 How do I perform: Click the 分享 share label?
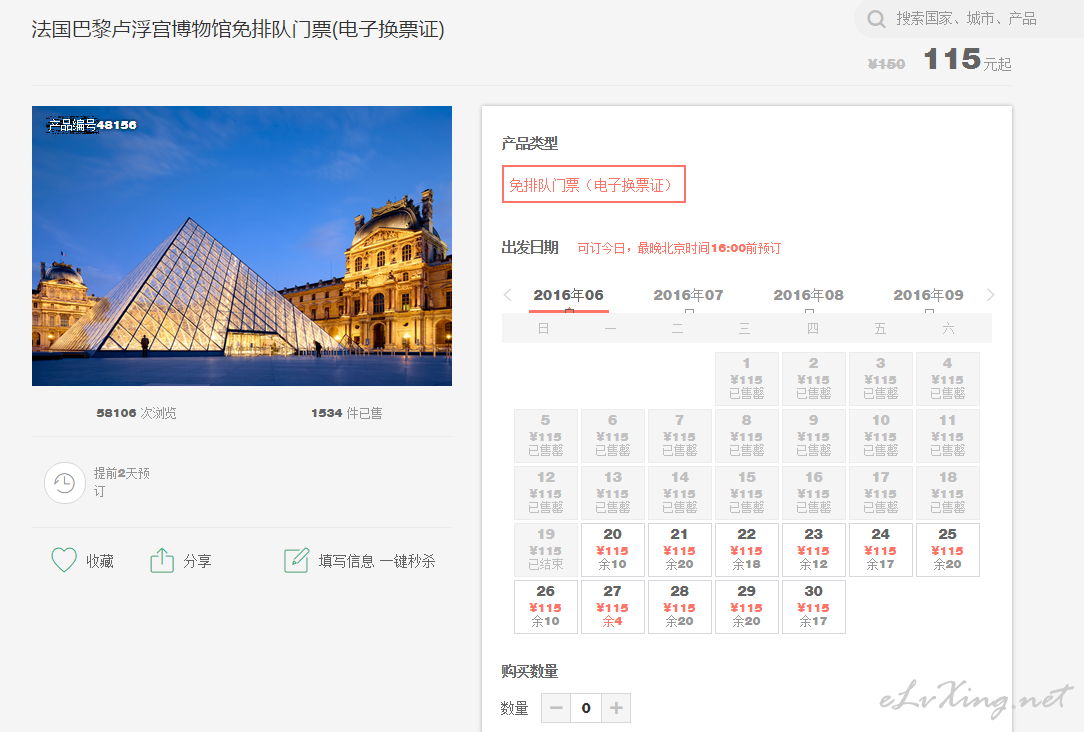coord(198,561)
